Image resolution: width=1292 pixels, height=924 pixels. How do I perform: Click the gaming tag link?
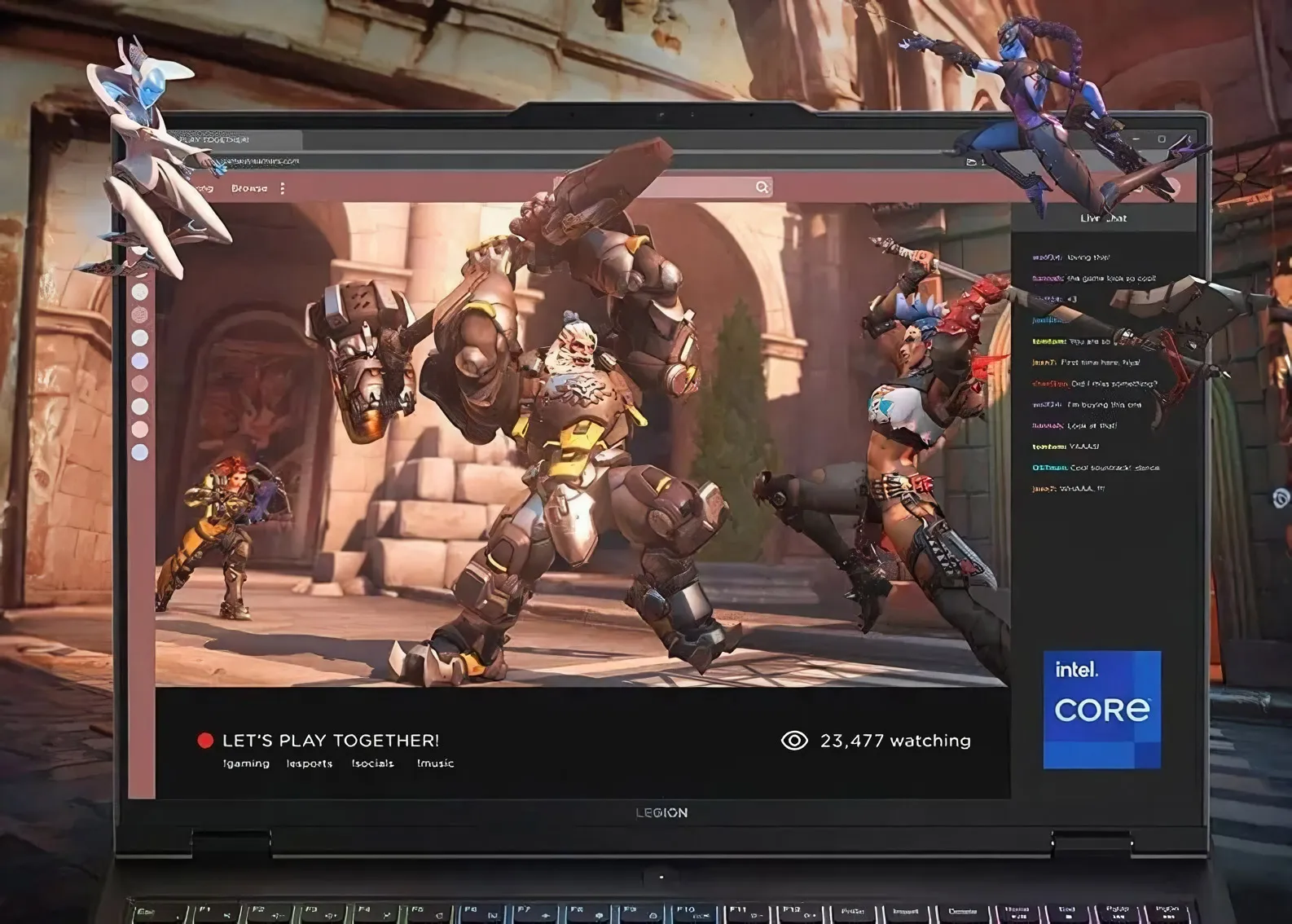click(246, 763)
